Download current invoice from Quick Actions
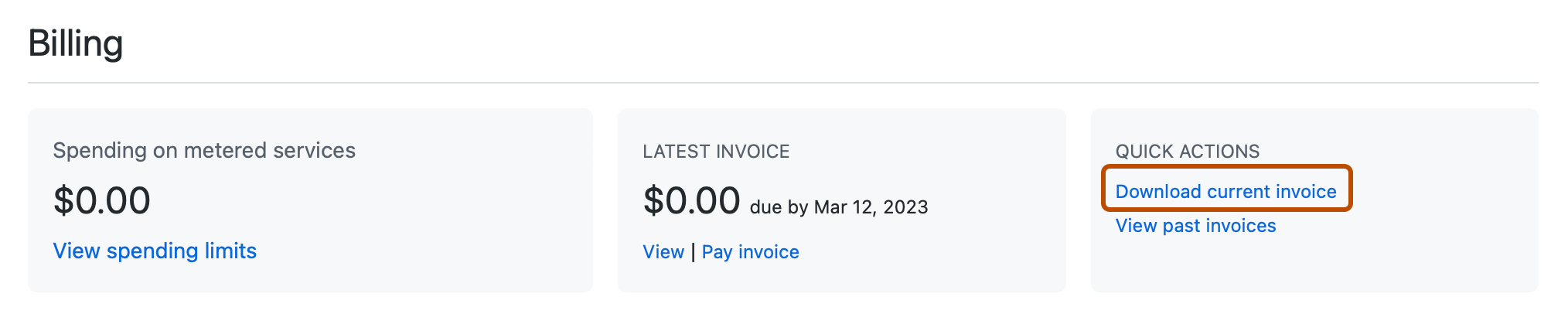The image size is (1568, 314). [1225, 191]
